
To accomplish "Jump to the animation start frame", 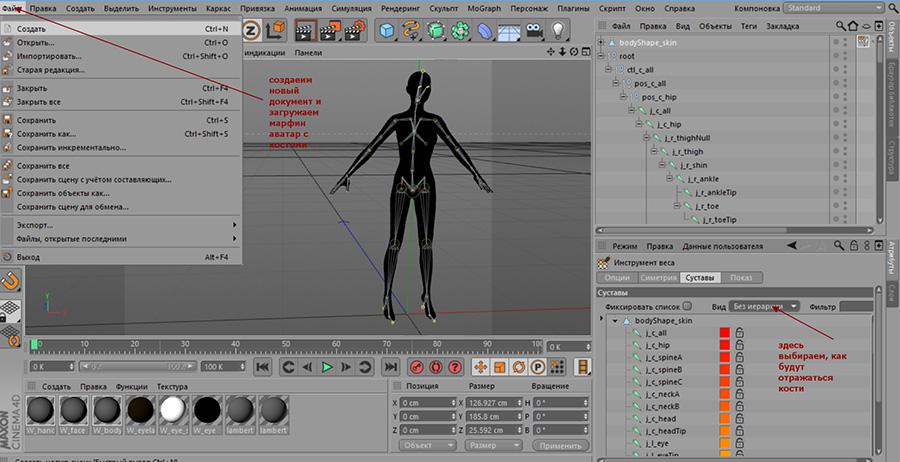I will (262, 367).
